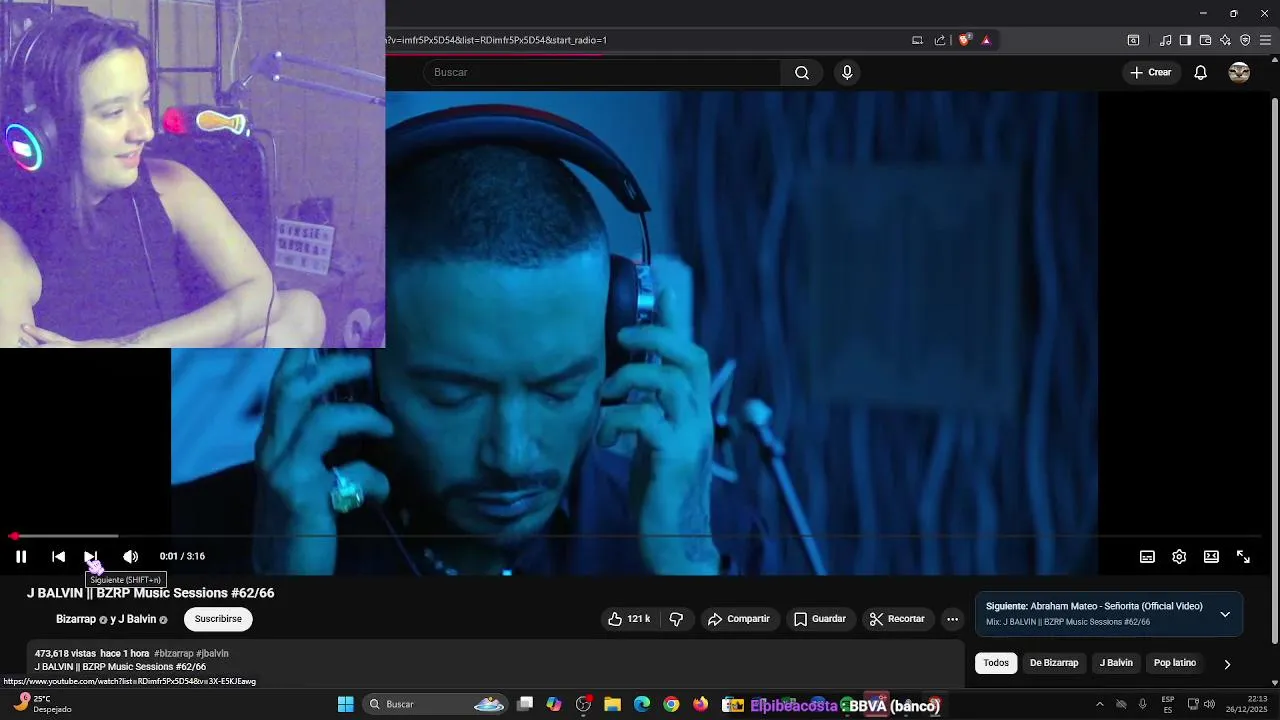Open the ESP language input selector
Viewport: 1280px width, 720px height.
pos(1168,704)
